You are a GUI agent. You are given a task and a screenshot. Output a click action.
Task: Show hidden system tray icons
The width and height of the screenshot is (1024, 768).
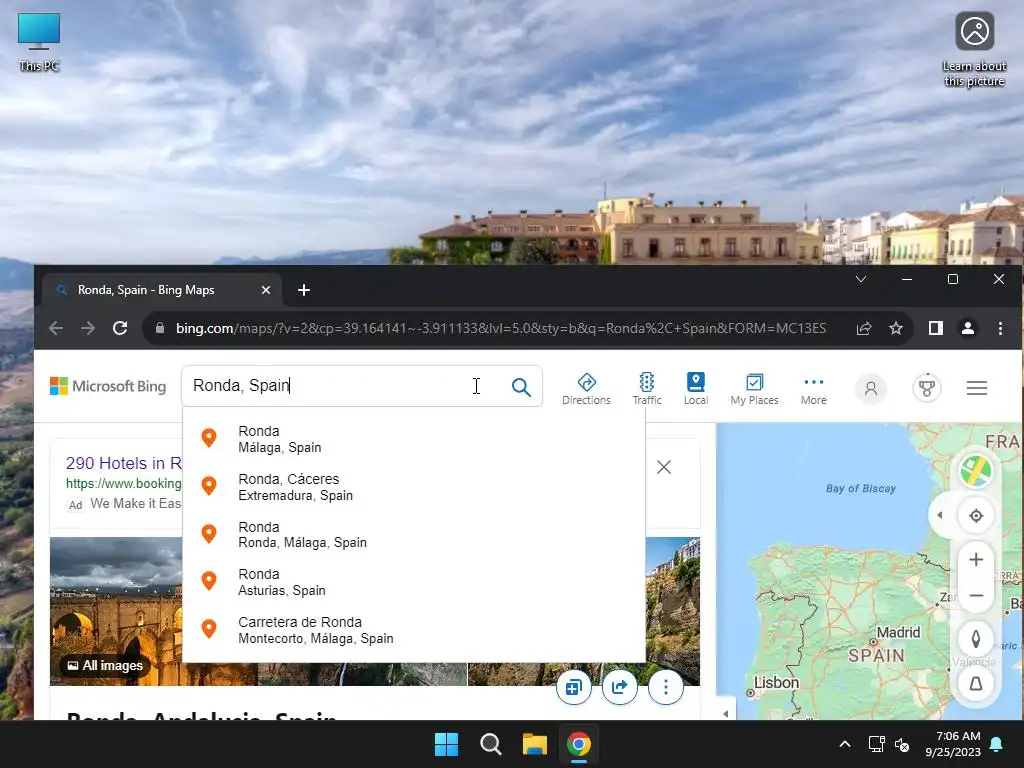844,744
